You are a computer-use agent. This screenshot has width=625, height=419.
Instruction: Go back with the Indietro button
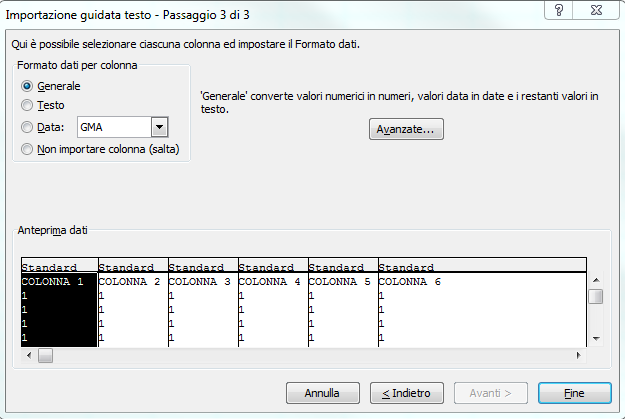[407, 393]
